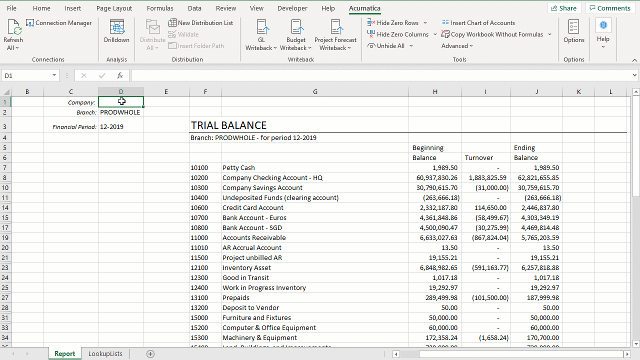Click Insert Chart of Accounts

coord(478,23)
